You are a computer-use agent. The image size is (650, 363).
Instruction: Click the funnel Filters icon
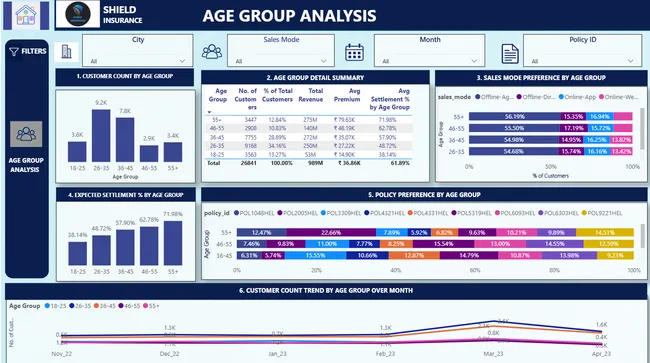(14, 51)
